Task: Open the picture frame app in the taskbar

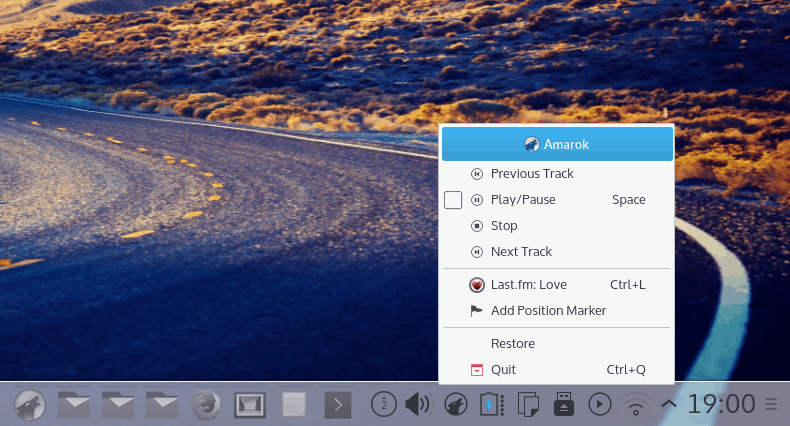Action: tap(250, 405)
